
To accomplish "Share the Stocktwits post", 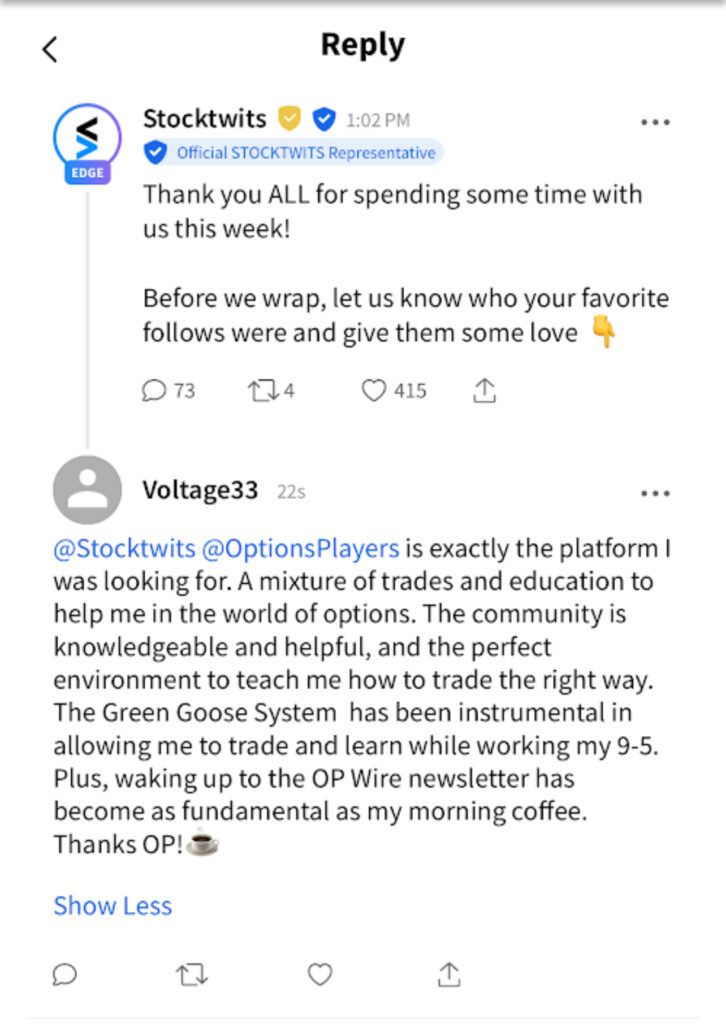I will pyautogui.click(x=484, y=391).
